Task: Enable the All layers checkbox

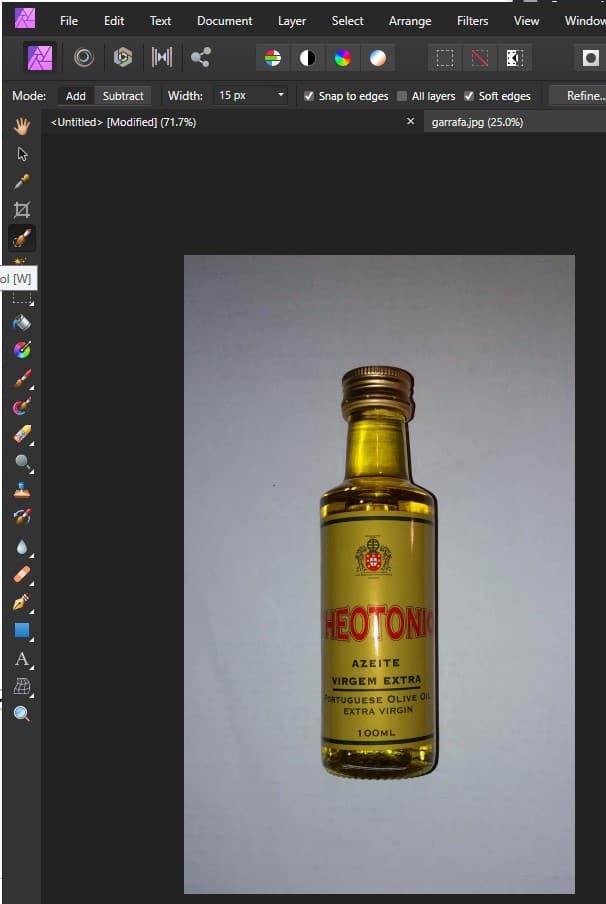Action: pos(402,96)
